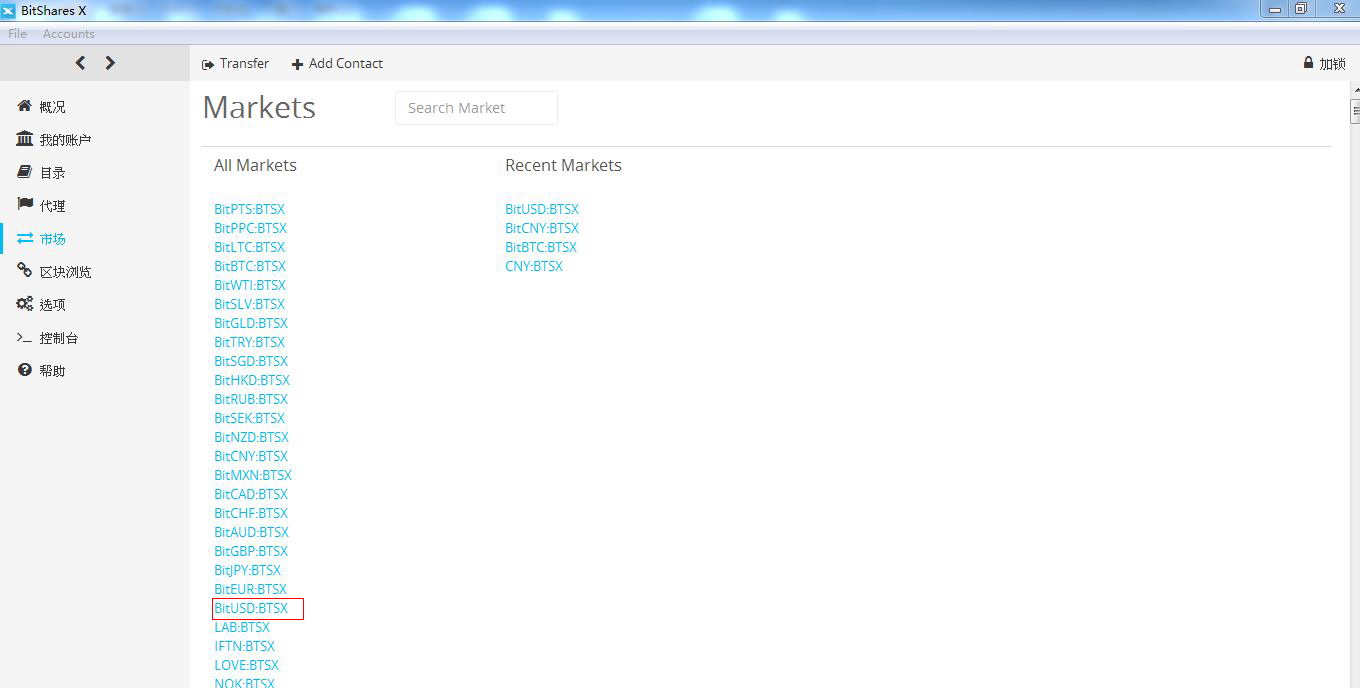Open IFTN:BTSX market link
The height and width of the screenshot is (688, 1360).
(x=244, y=646)
